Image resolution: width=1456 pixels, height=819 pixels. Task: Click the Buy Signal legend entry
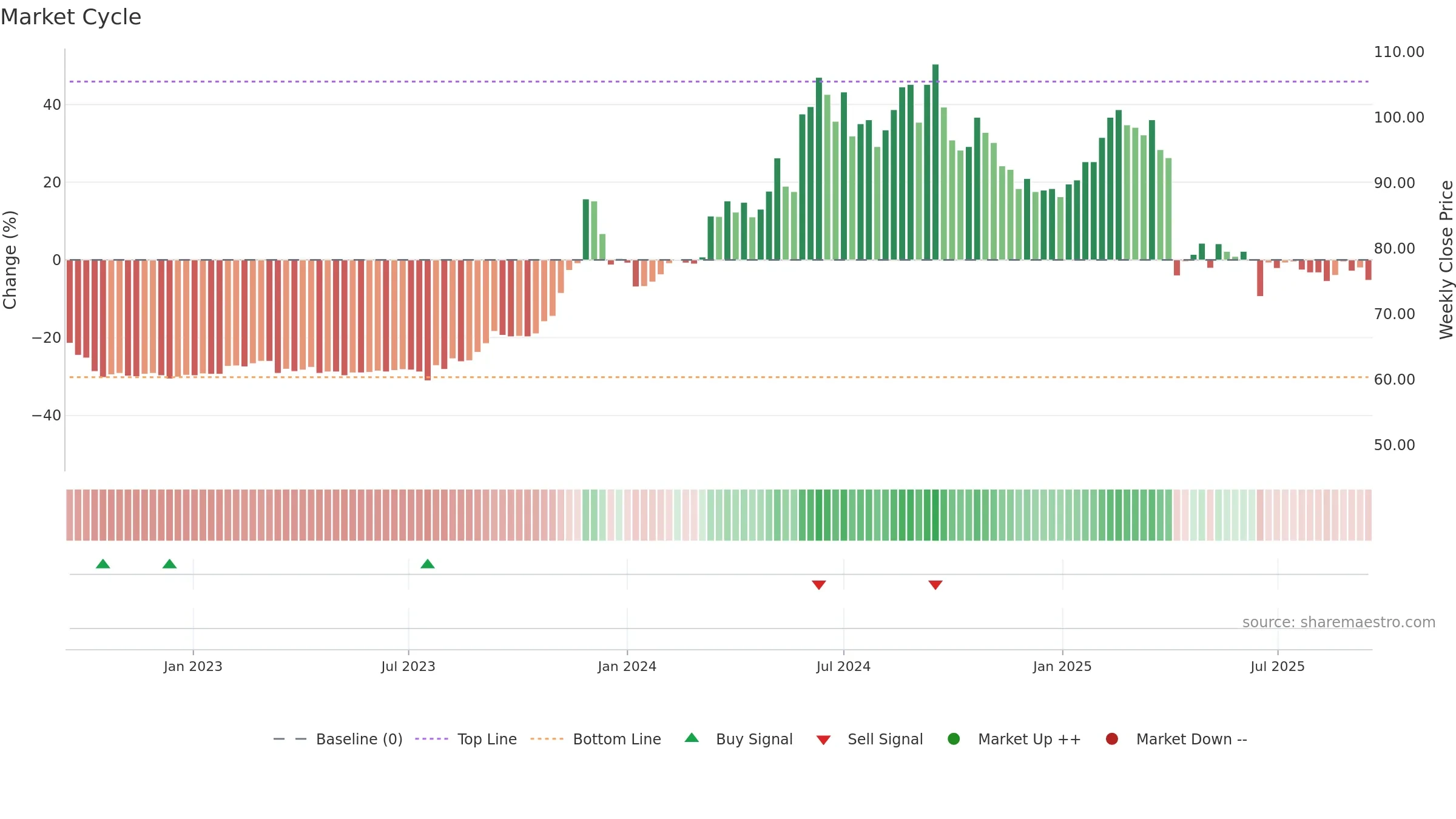738,739
